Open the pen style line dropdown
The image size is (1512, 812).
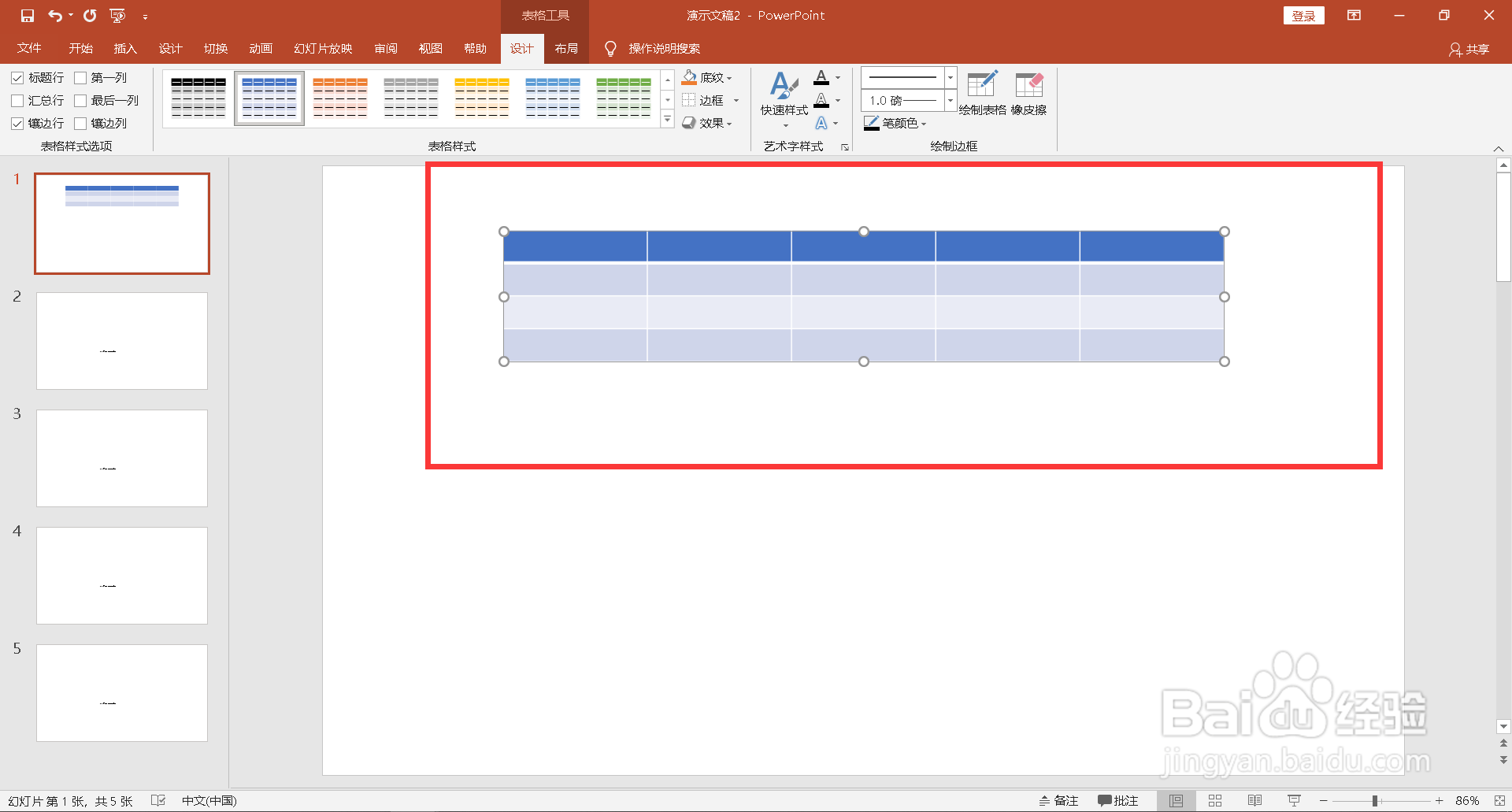pos(951,77)
